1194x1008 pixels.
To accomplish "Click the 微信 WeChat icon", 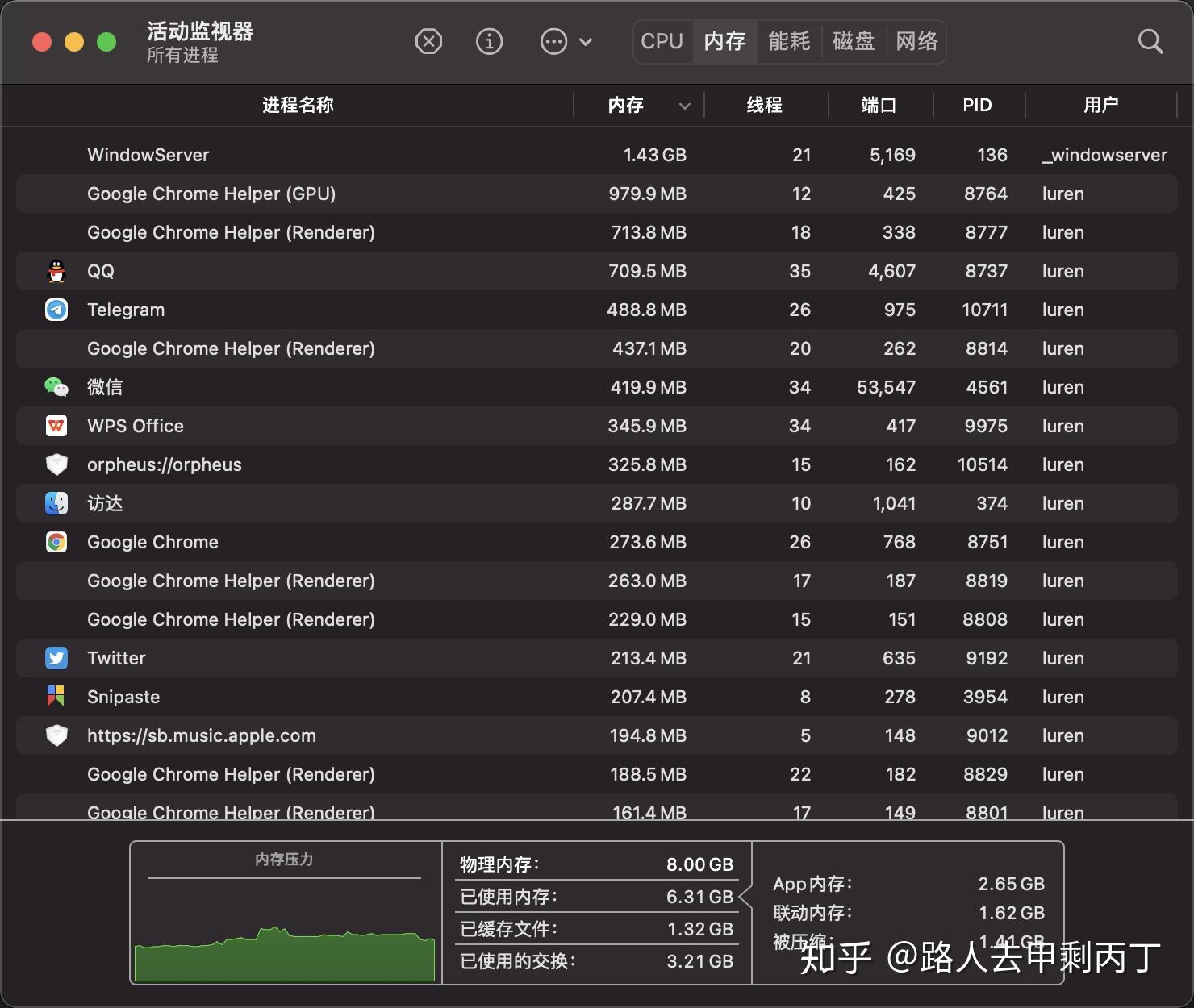I will (x=56, y=387).
